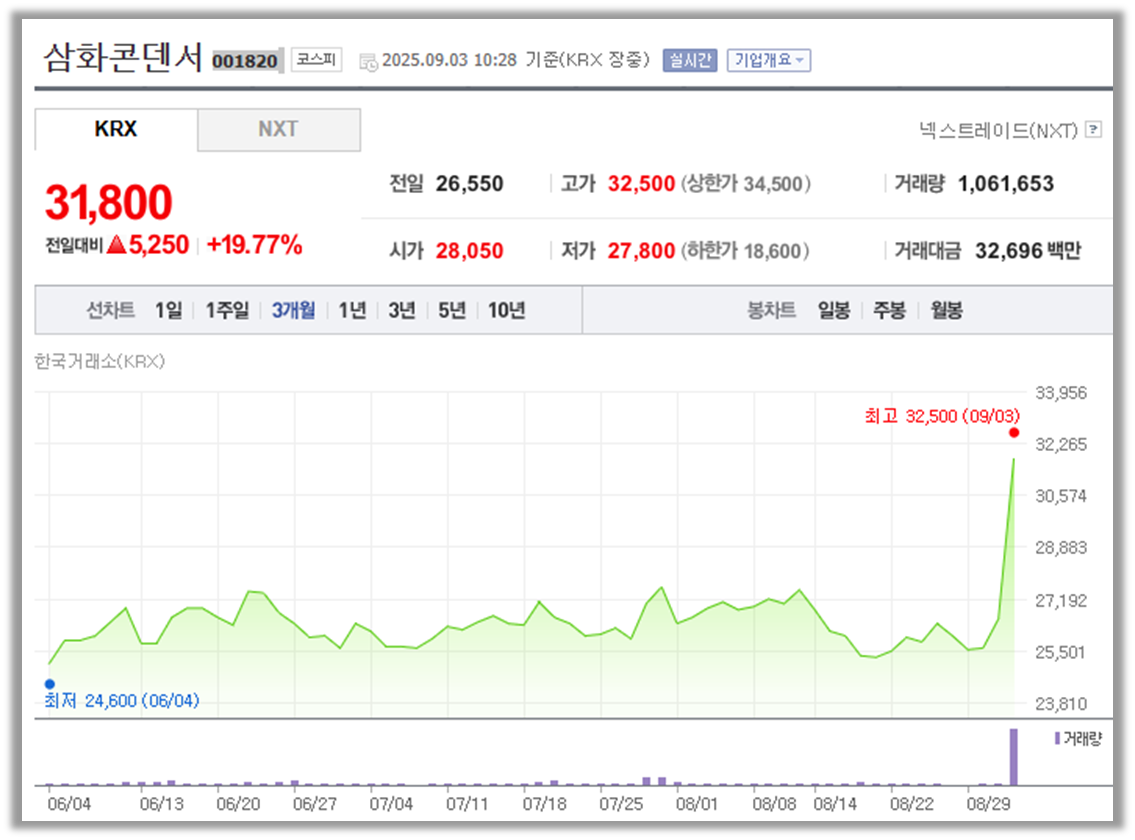
Task: Click the 하한가 18,600 limit text
Action: [745, 251]
